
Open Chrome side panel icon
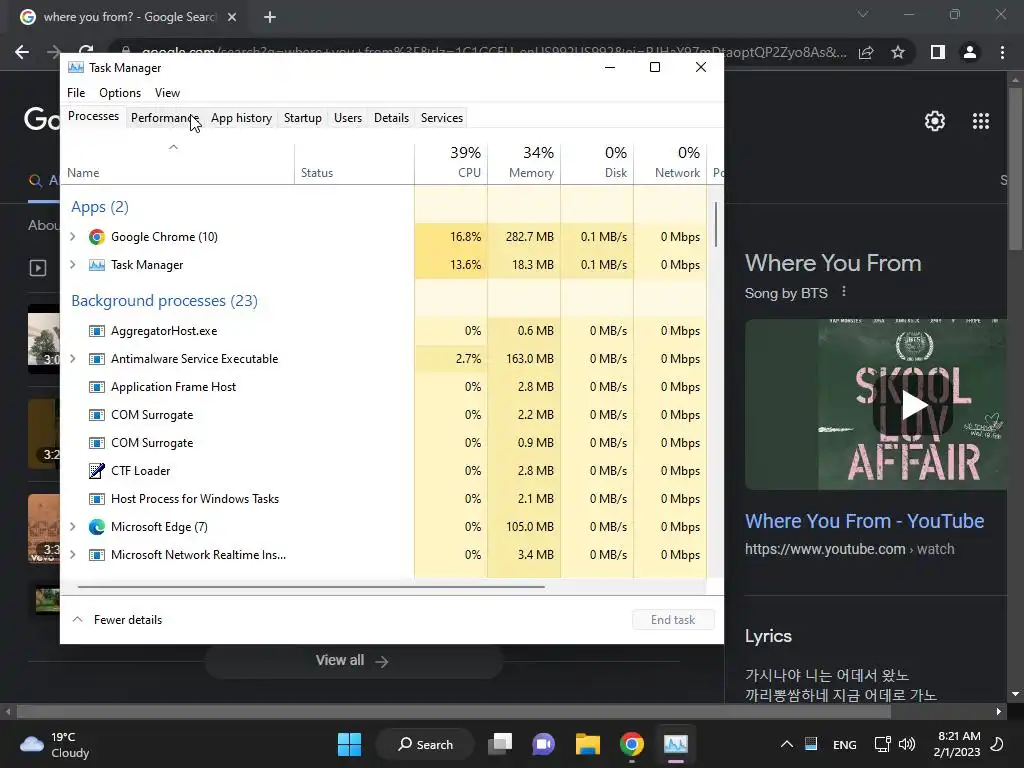tap(938, 52)
